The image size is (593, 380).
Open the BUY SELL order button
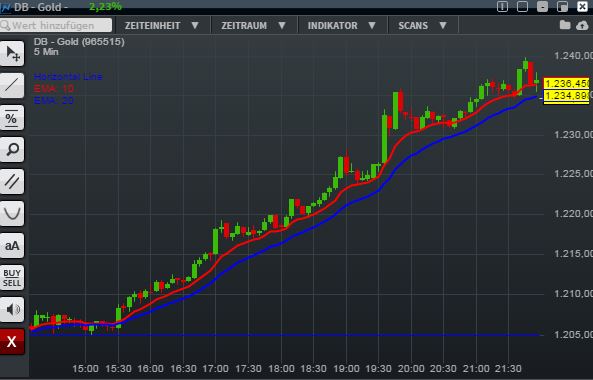12,278
